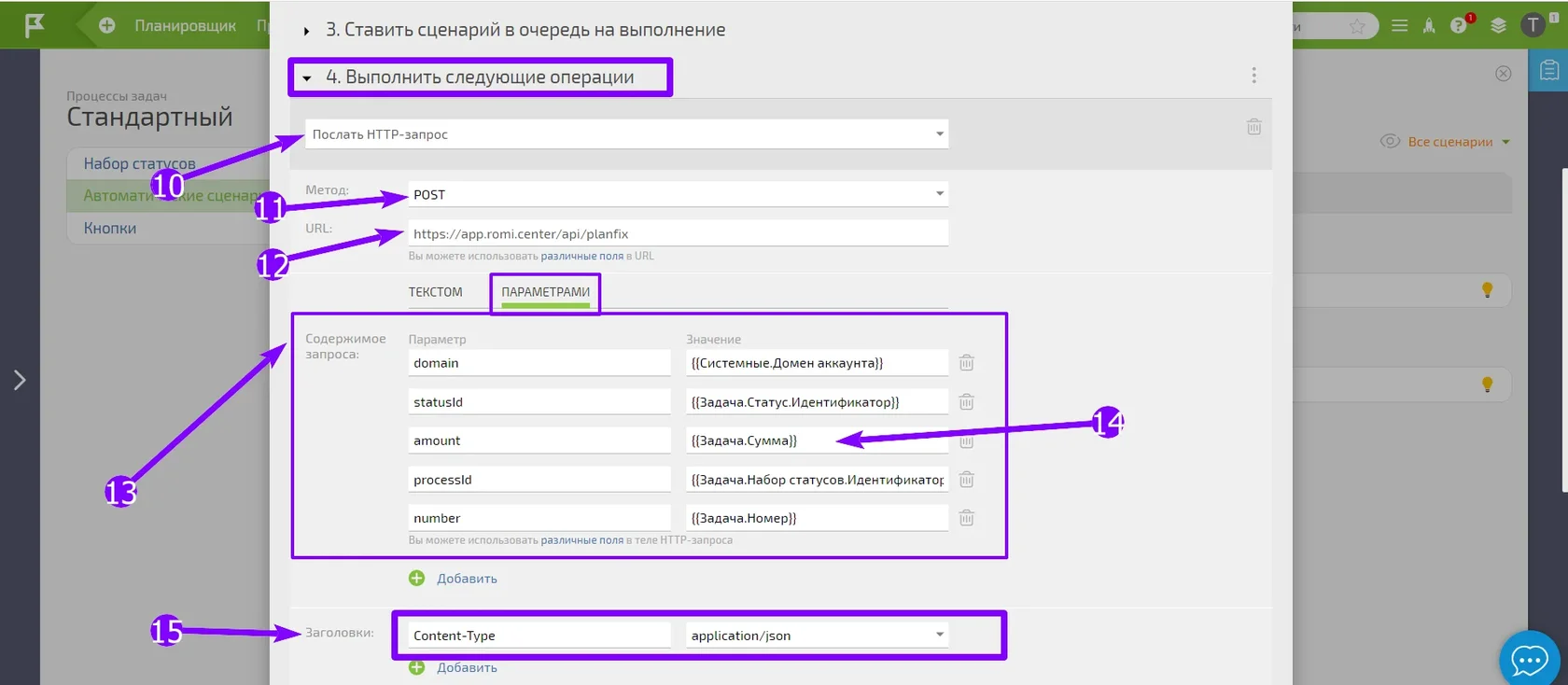Viewport: 1568px width, 685px height.
Task: Open the application/json header value dropdown
Action: [x=817, y=636]
